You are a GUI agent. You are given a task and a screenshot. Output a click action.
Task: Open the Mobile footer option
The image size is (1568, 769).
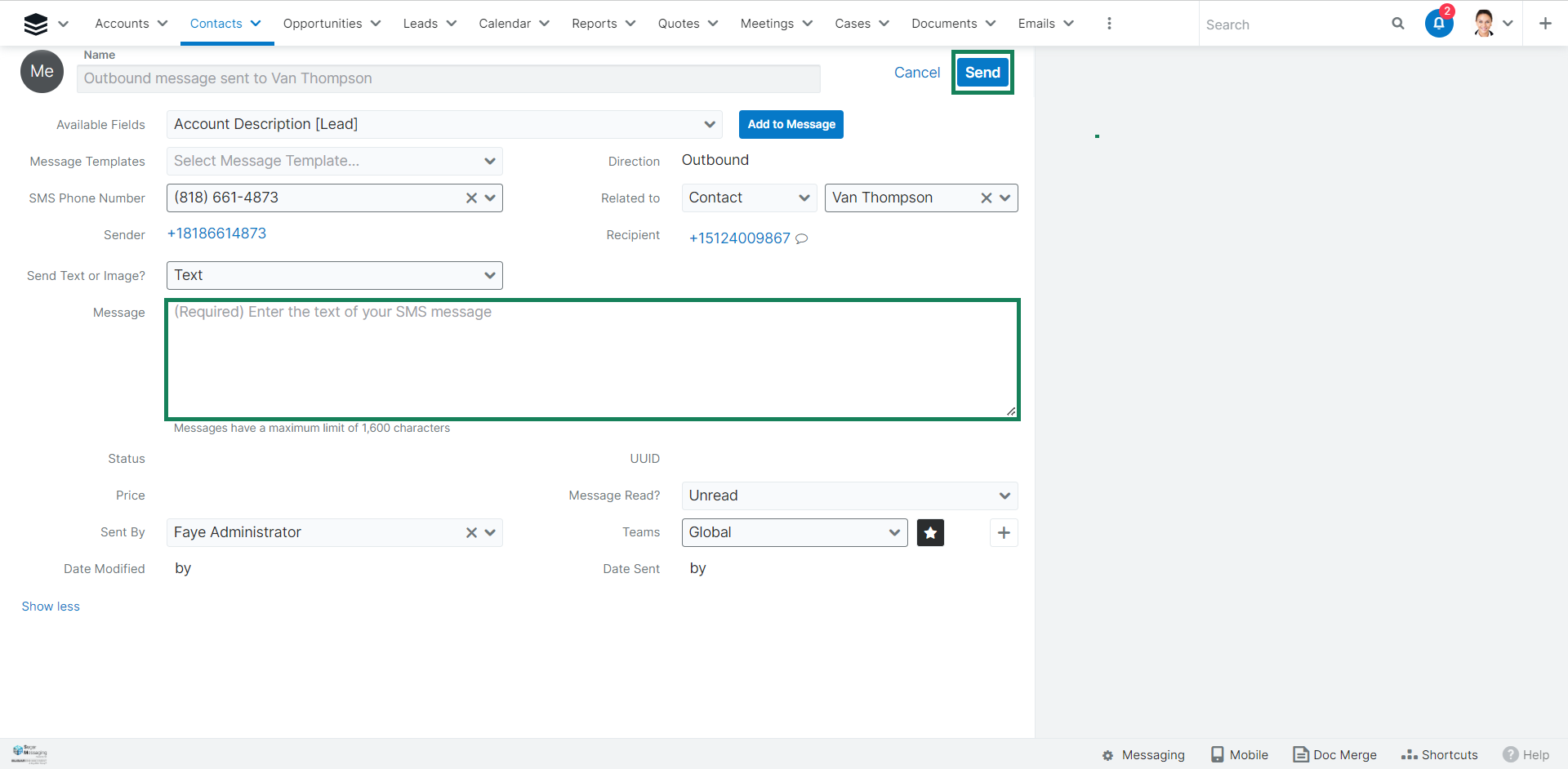pyautogui.click(x=1239, y=754)
